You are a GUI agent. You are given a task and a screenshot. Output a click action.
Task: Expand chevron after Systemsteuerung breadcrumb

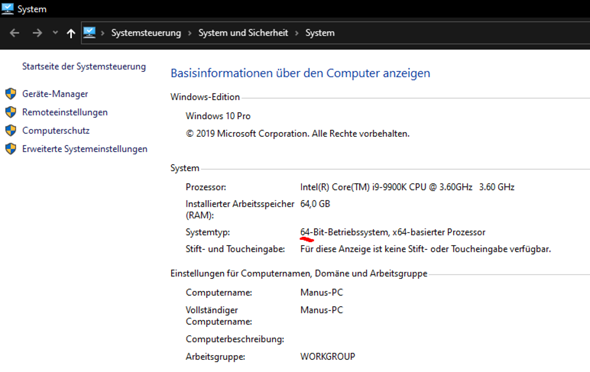pyautogui.click(x=190, y=33)
